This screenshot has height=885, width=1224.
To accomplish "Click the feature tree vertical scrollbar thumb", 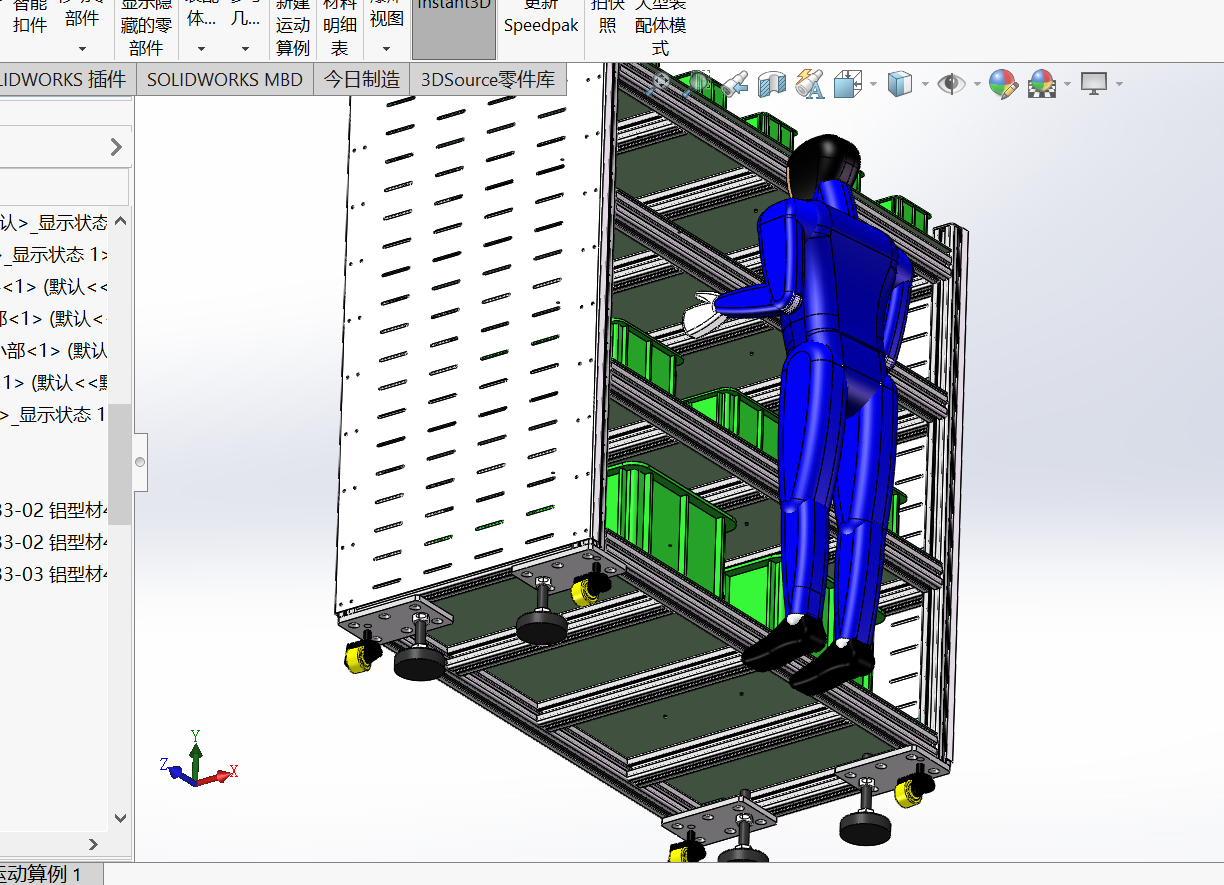I will (120, 464).
